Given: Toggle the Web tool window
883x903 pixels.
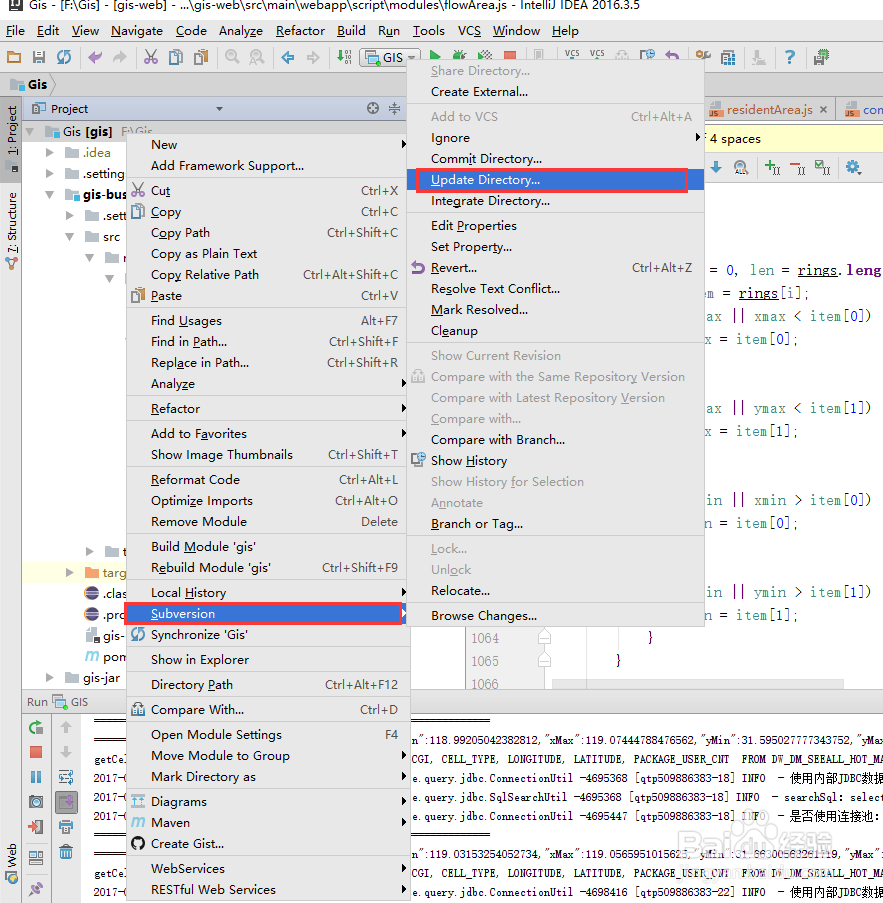Looking at the screenshot, I should (x=12, y=863).
